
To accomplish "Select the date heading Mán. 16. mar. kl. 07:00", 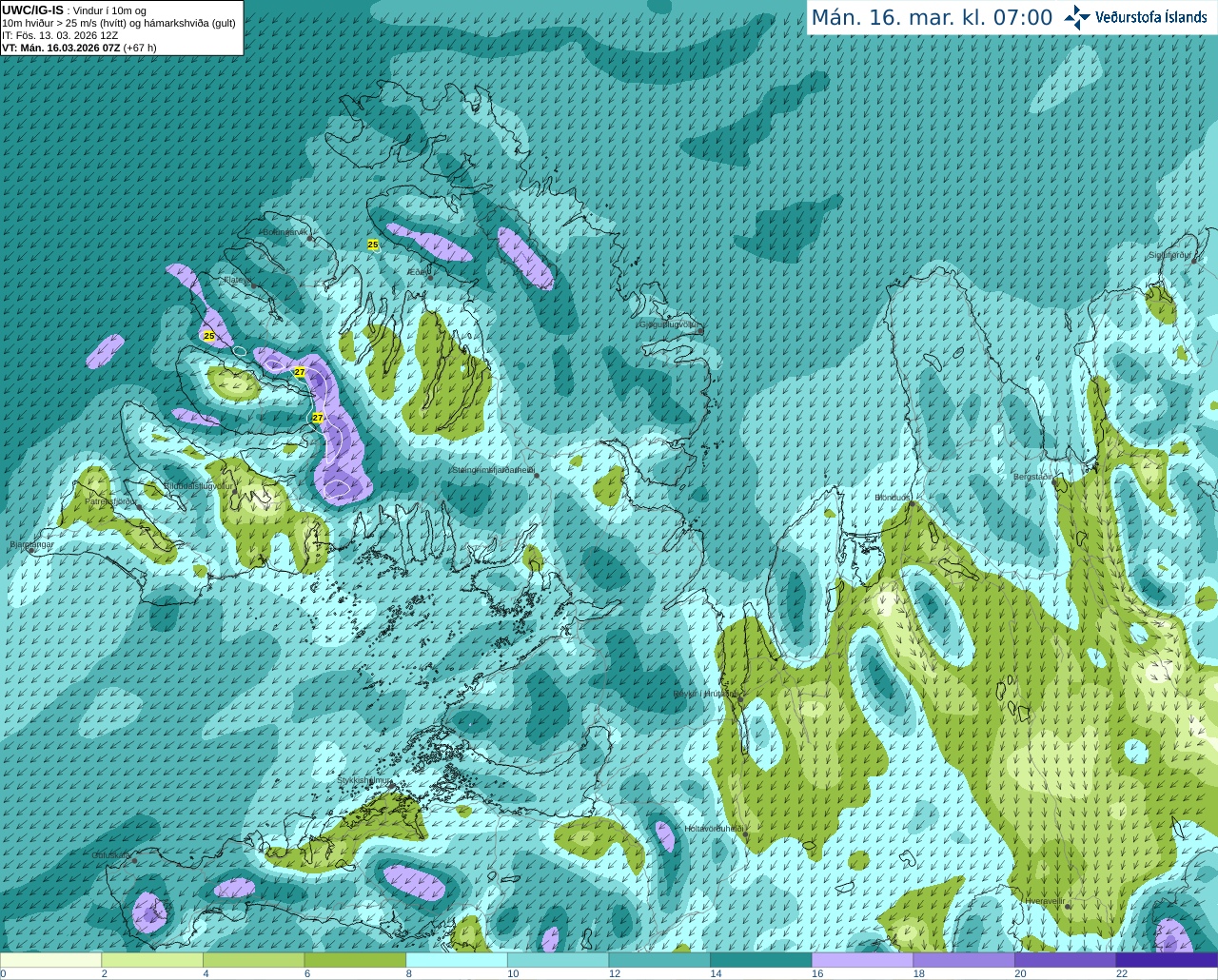I will 932,18.
